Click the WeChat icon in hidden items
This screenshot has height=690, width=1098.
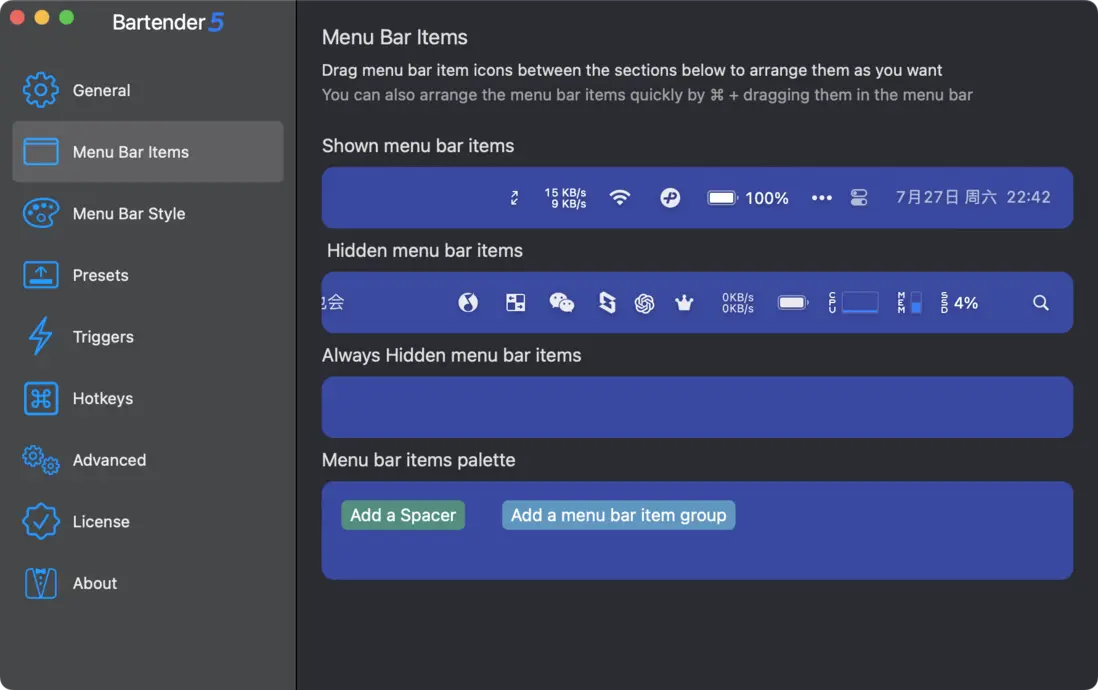pos(562,303)
